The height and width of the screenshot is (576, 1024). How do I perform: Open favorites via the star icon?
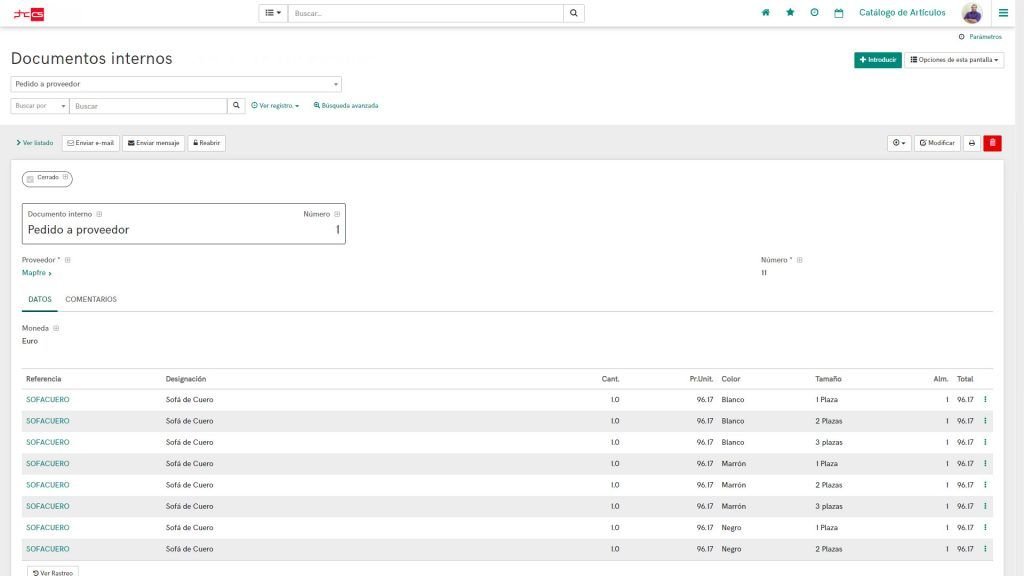(x=790, y=13)
